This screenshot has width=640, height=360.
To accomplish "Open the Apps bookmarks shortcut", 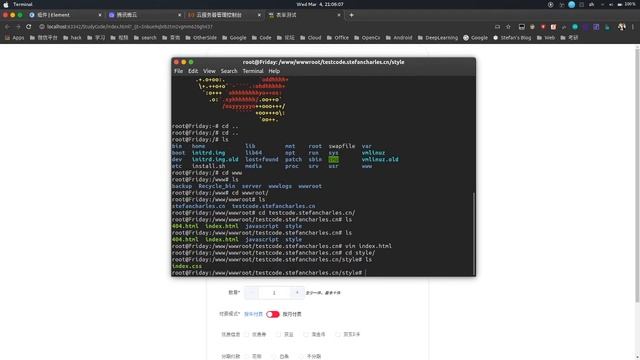I will pos(14,38).
